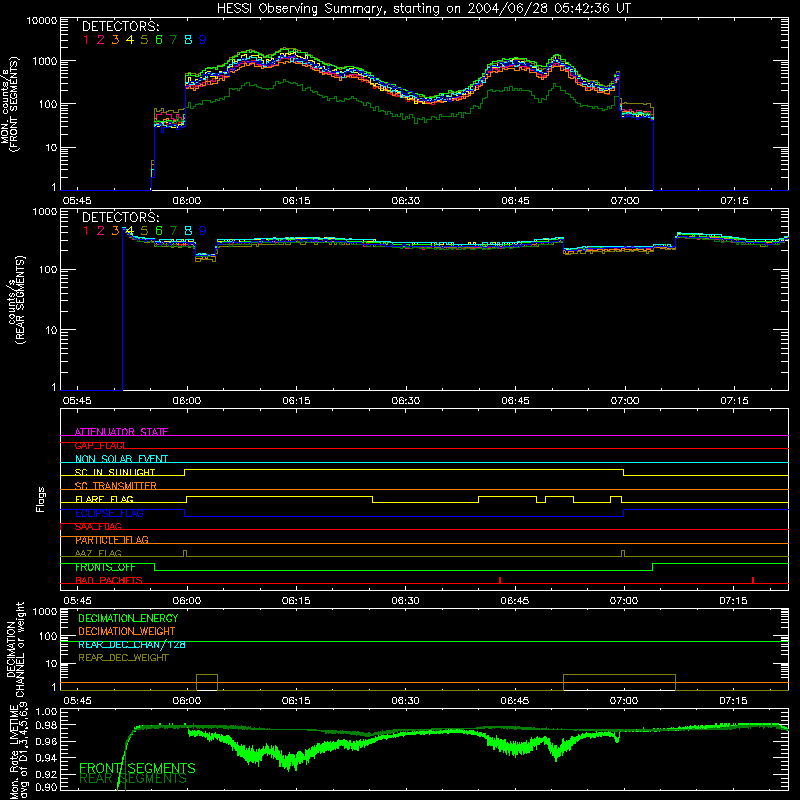Click rear segments counts/s y-axis label

click(15, 300)
